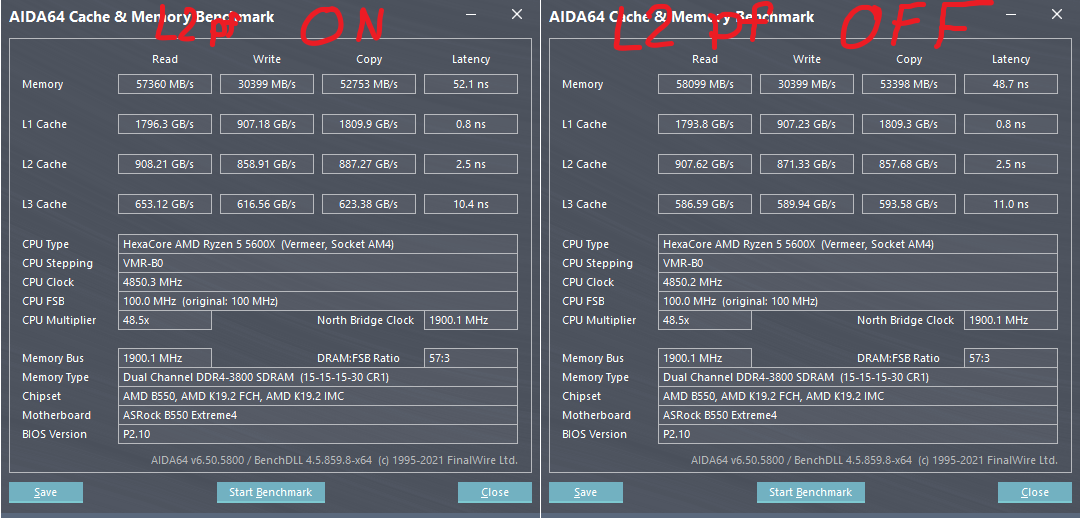
Task: Click L2 Cache Latency 2.5 ns in right window
Action: pyautogui.click(x=1010, y=164)
